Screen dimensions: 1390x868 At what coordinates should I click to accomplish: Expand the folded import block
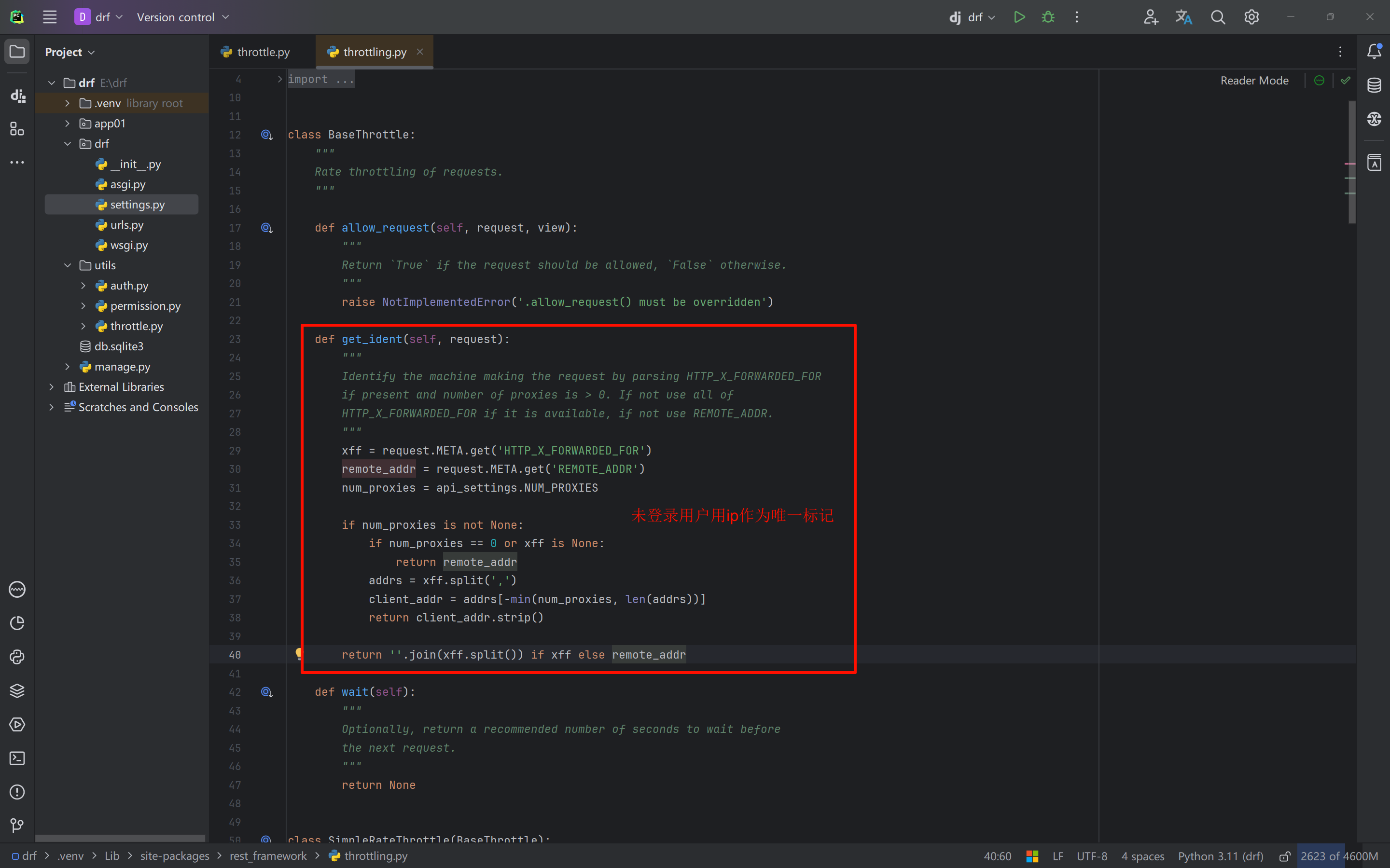(x=279, y=79)
